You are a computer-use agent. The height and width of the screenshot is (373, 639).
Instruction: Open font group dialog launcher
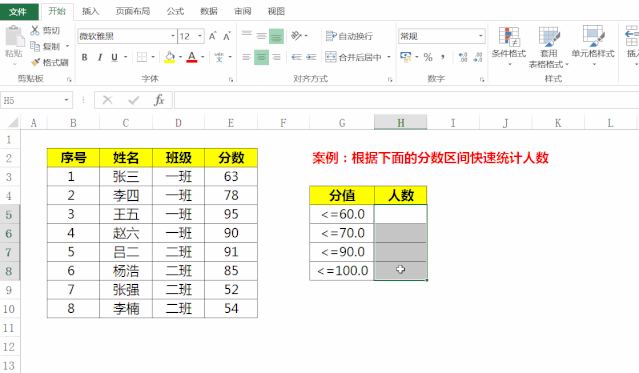tap(231, 80)
